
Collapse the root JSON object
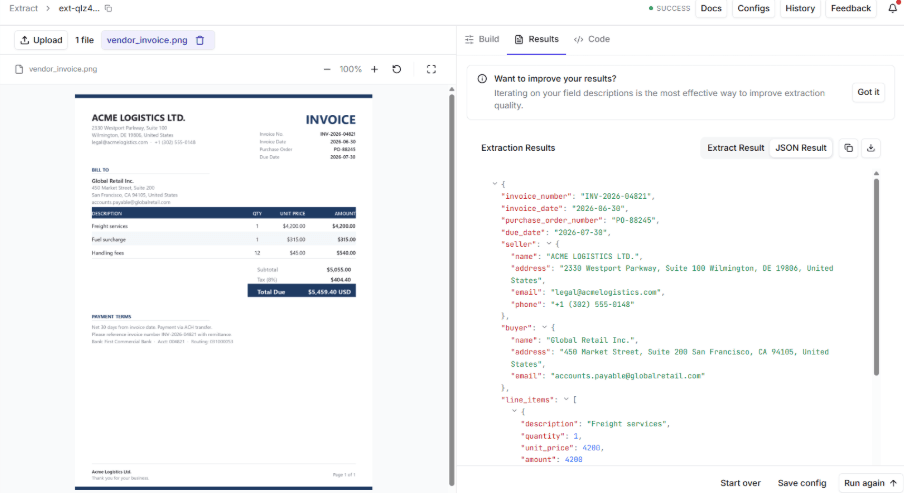495,184
